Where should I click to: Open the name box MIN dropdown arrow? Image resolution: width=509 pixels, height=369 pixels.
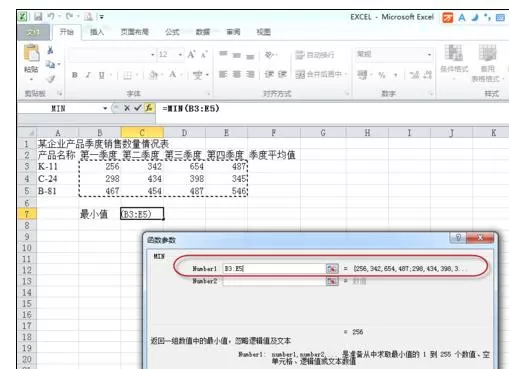(x=105, y=108)
